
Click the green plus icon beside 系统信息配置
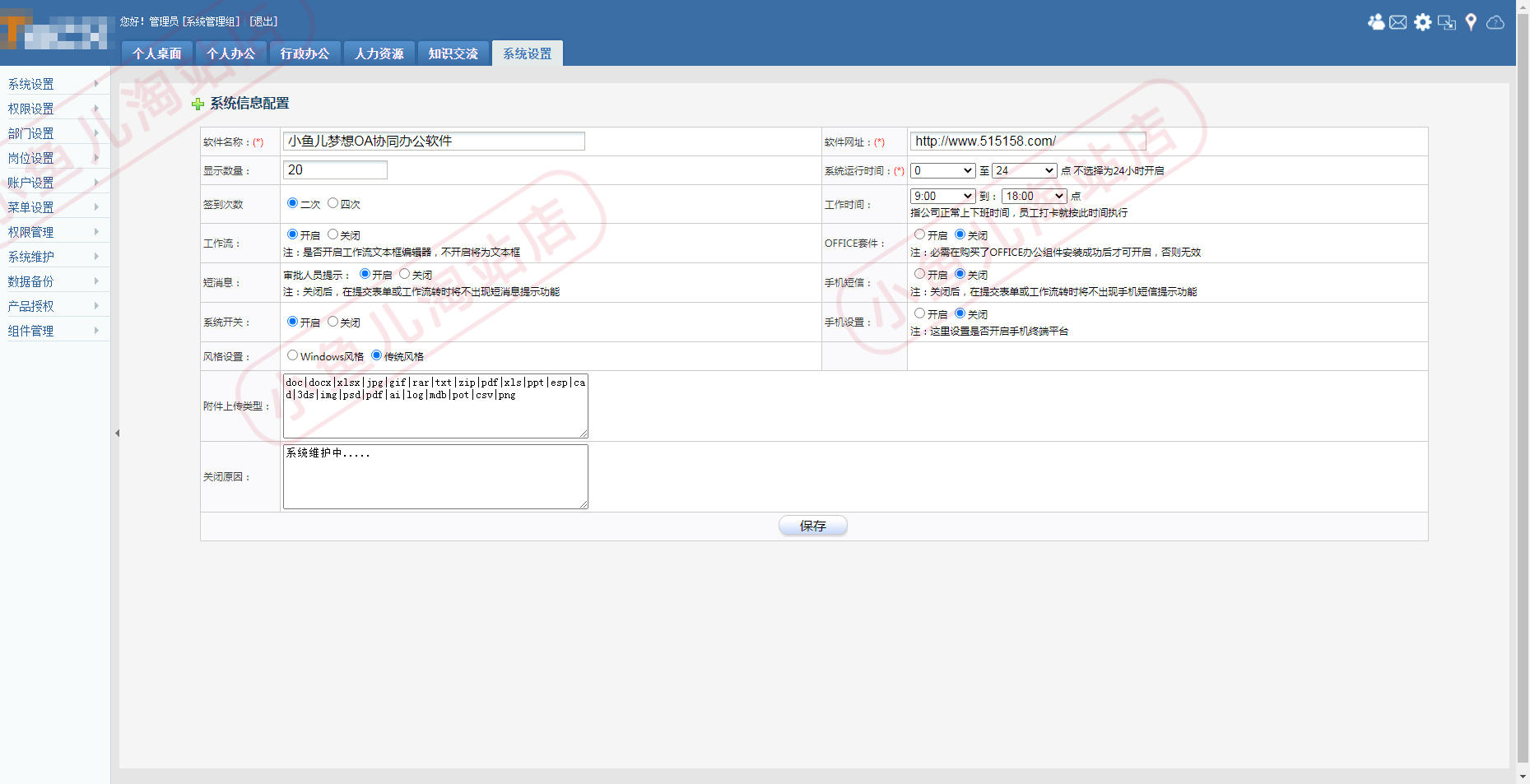(198, 104)
